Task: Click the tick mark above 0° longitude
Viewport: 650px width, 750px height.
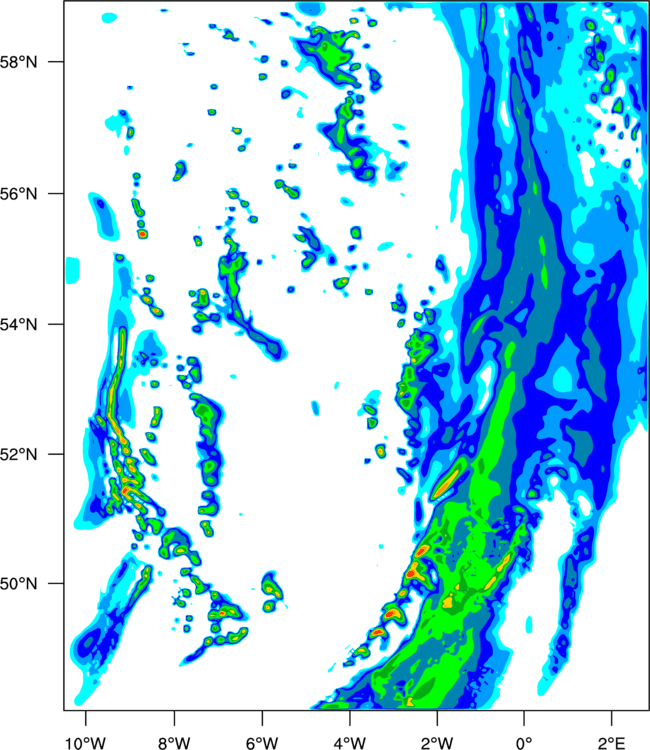Action: click(524, 719)
